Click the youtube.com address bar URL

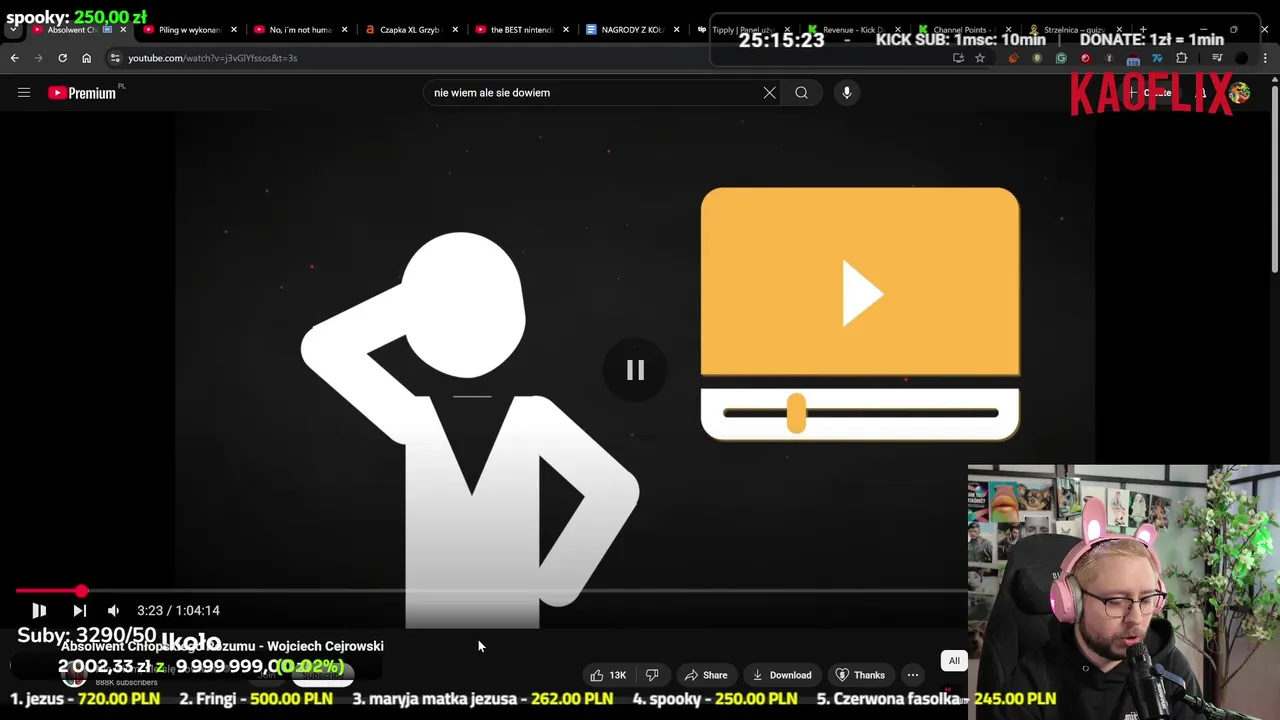click(212, 58)
